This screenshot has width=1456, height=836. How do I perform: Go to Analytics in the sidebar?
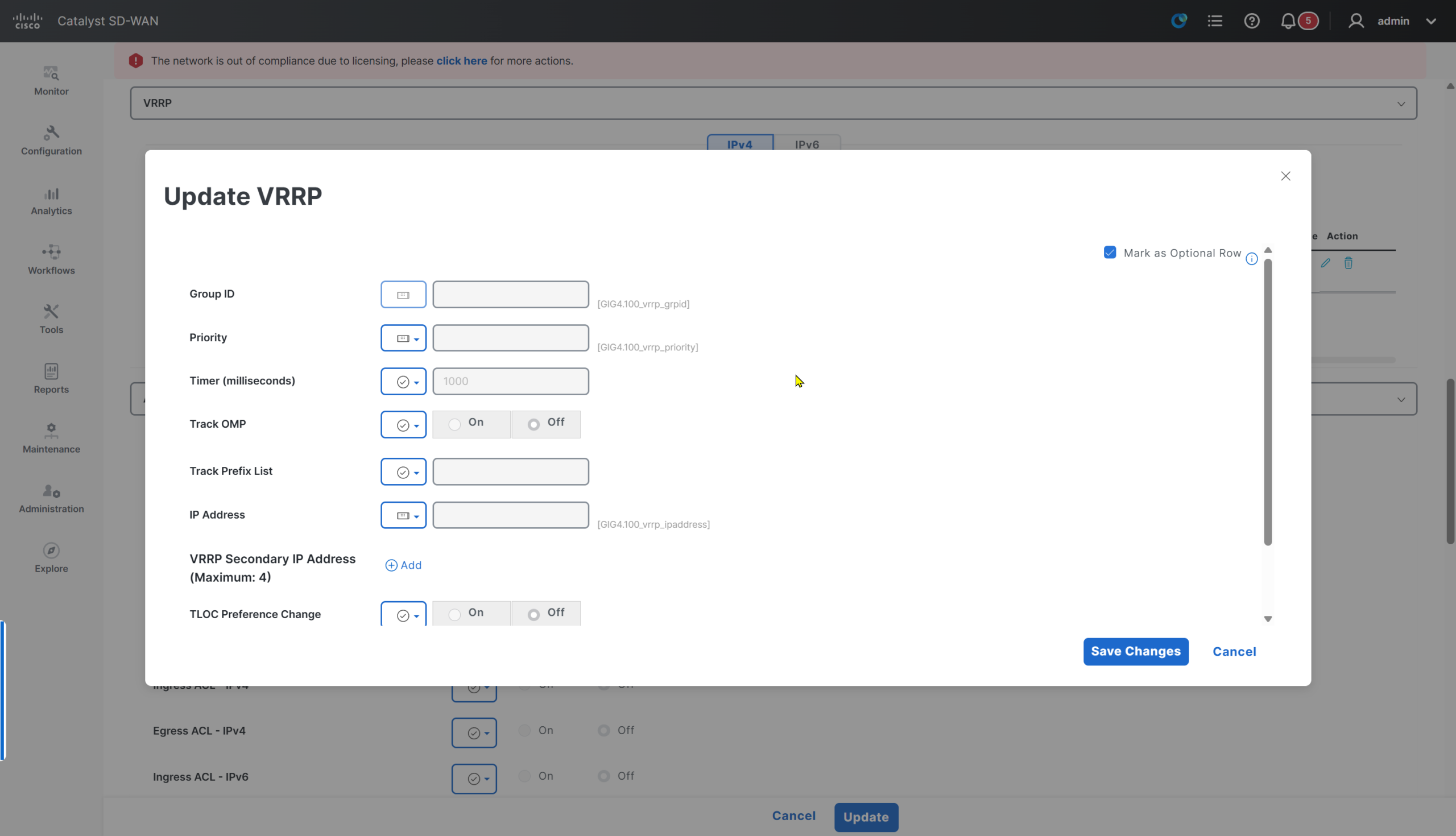51,201
